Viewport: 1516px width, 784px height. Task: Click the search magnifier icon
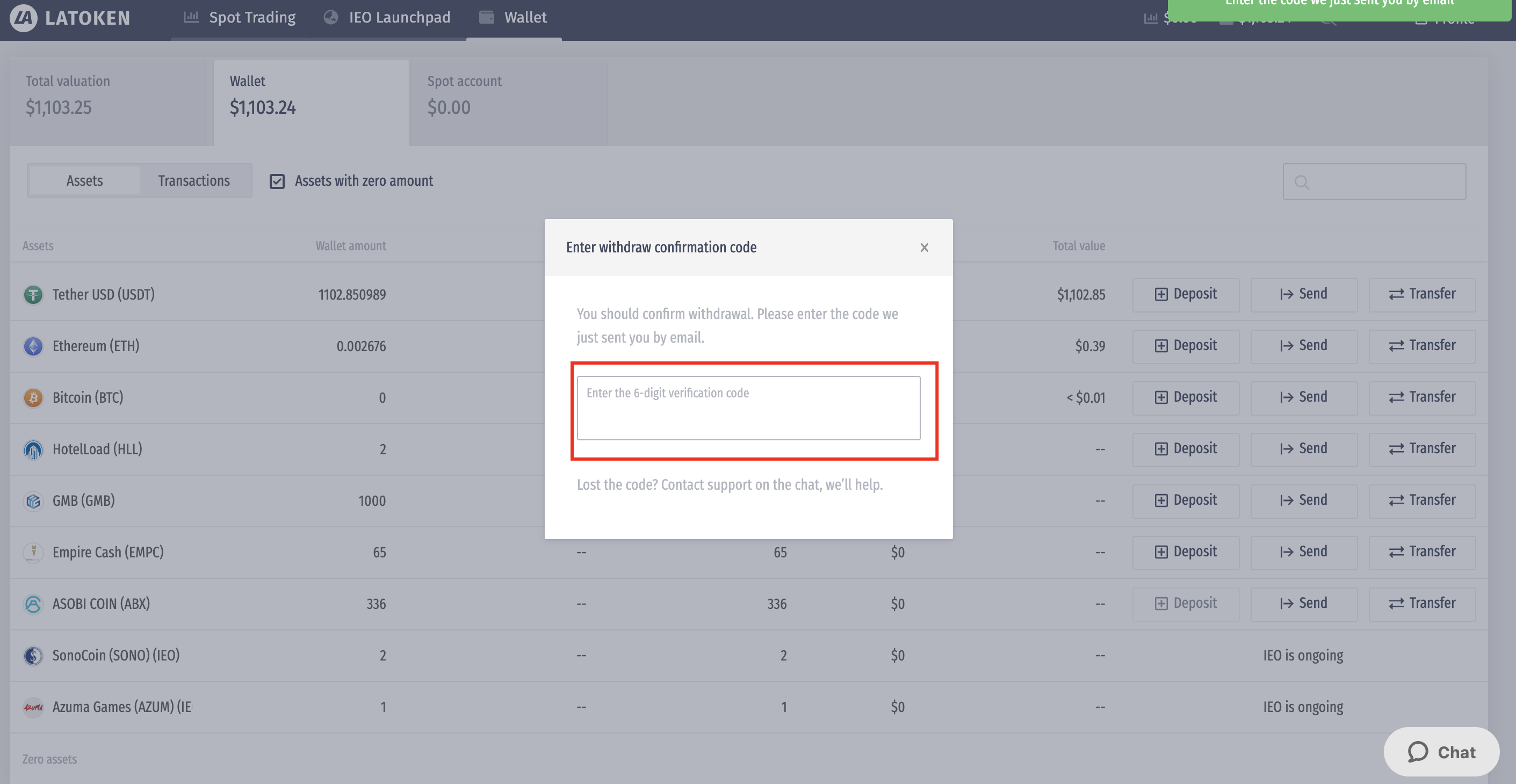tap(1302, 183)
